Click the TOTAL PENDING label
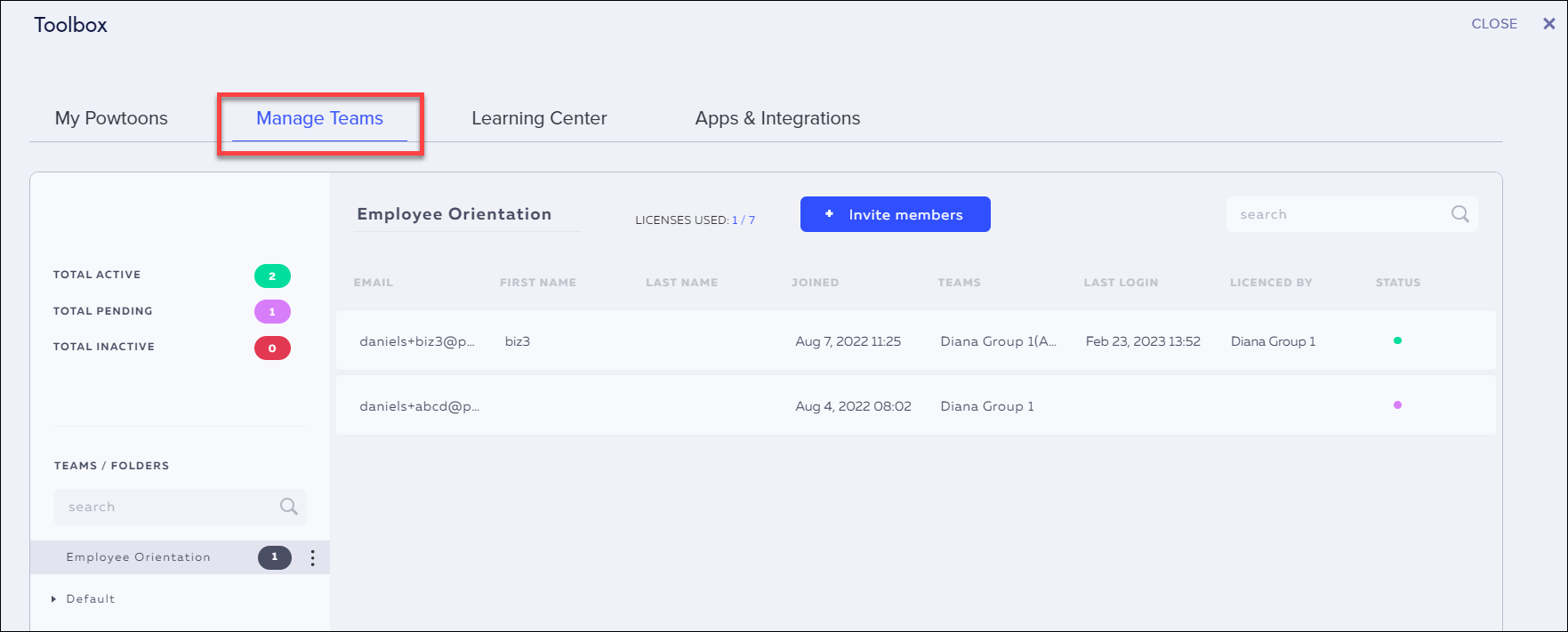The image size is (1568, 632). (x=103, y=311)
